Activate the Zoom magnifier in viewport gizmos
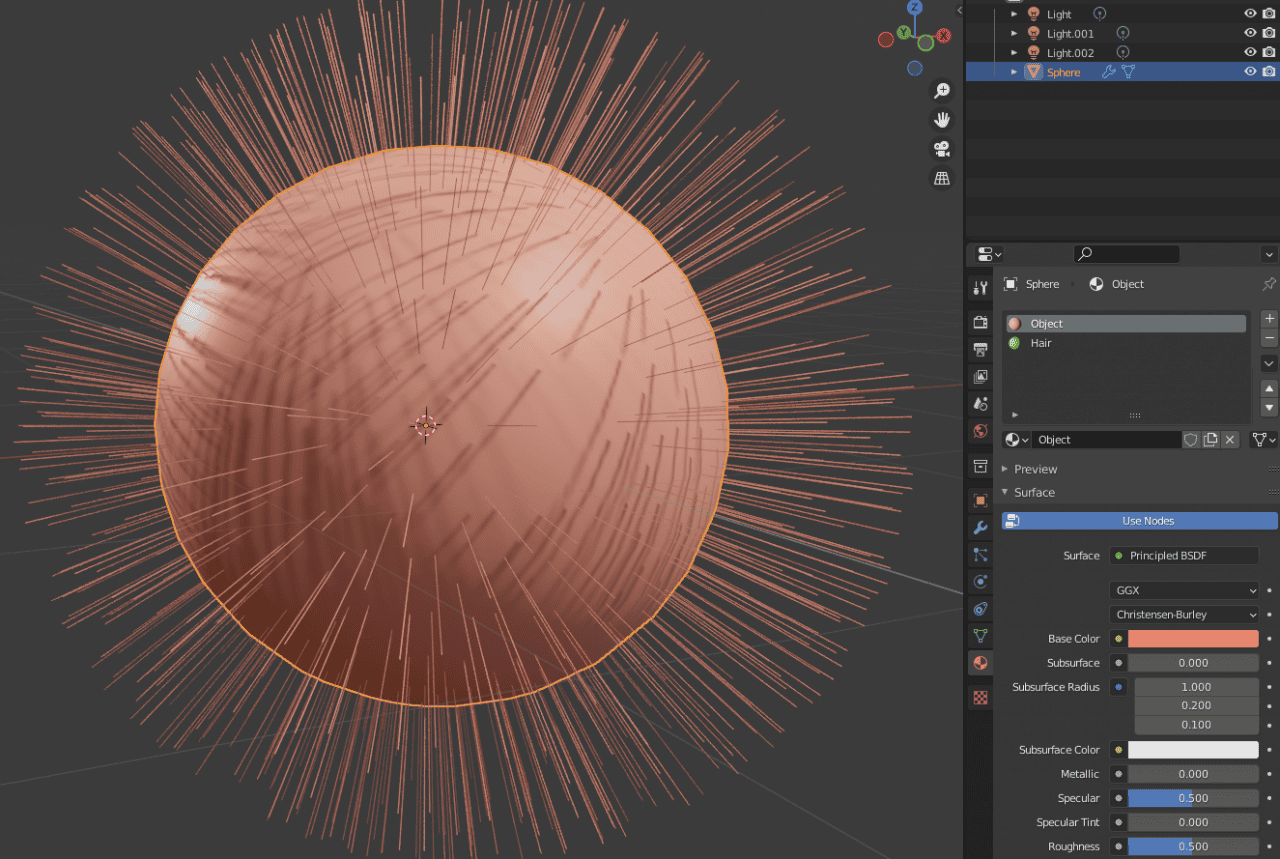 941,90
